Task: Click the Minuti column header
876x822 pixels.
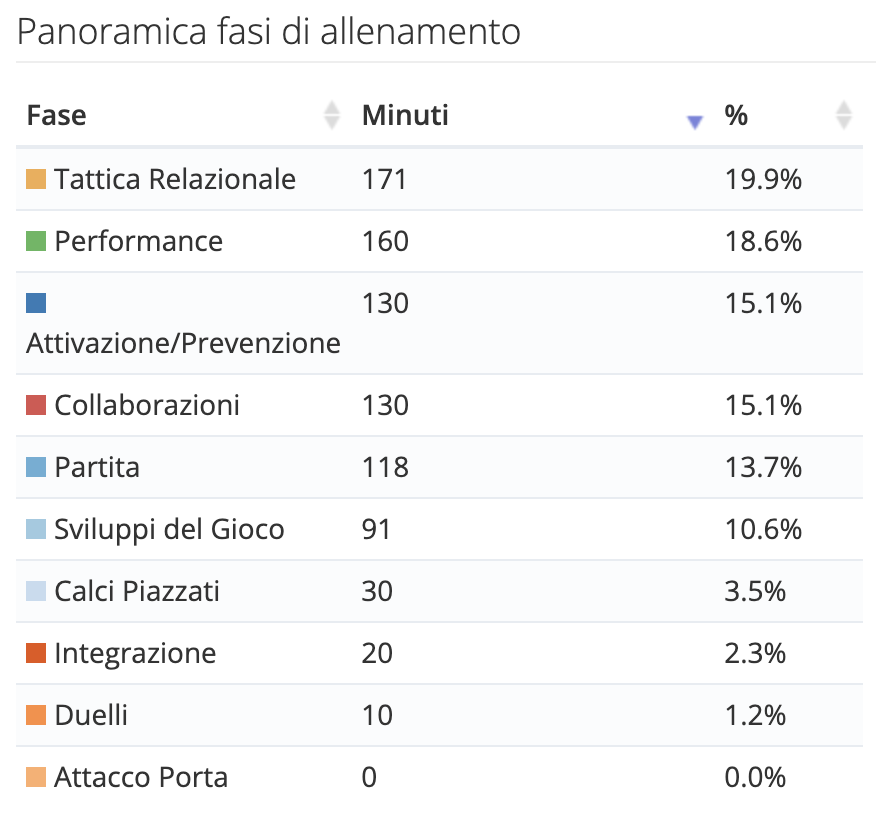Action: pos(405,116)
